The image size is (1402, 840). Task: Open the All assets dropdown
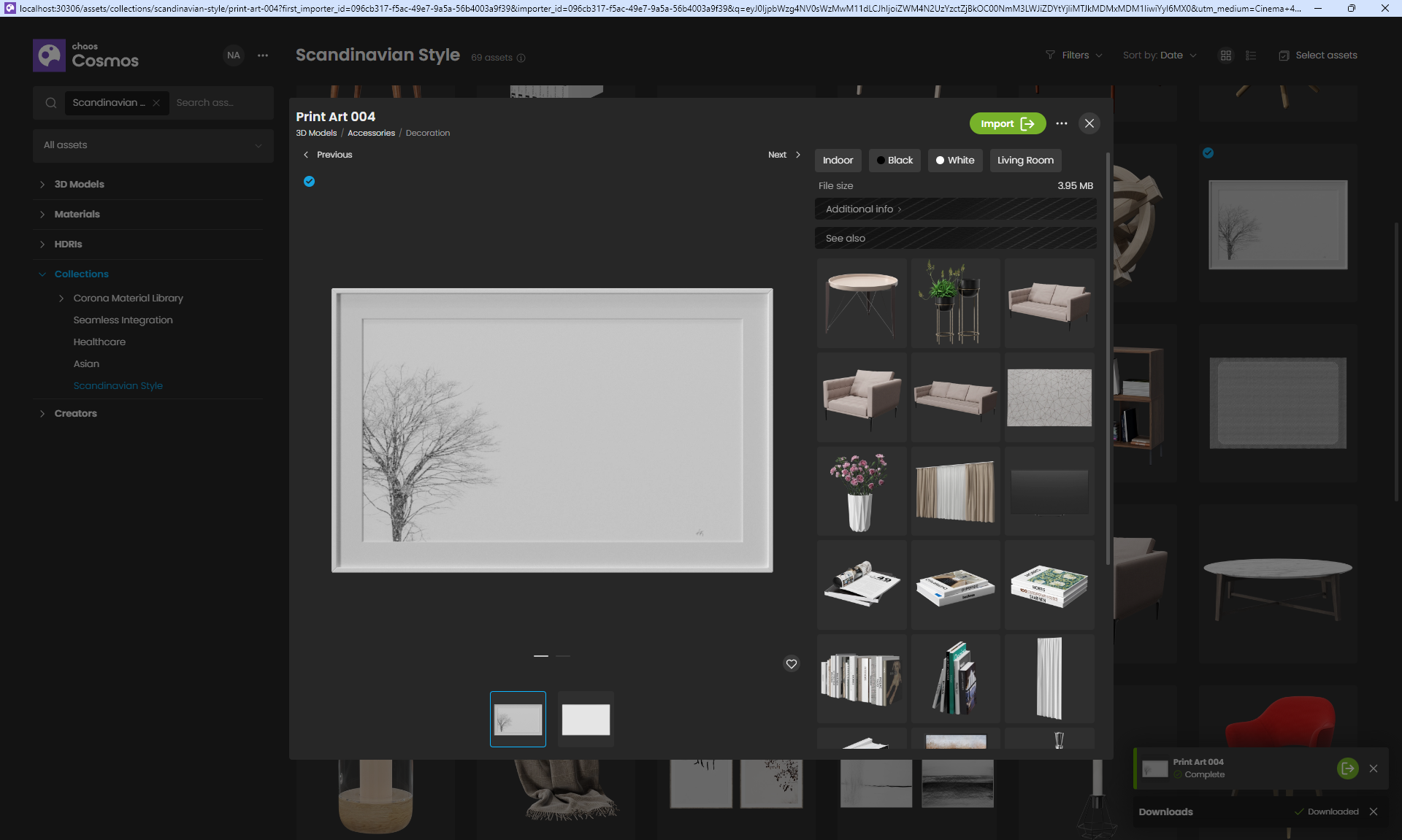(x=153, y=145)
